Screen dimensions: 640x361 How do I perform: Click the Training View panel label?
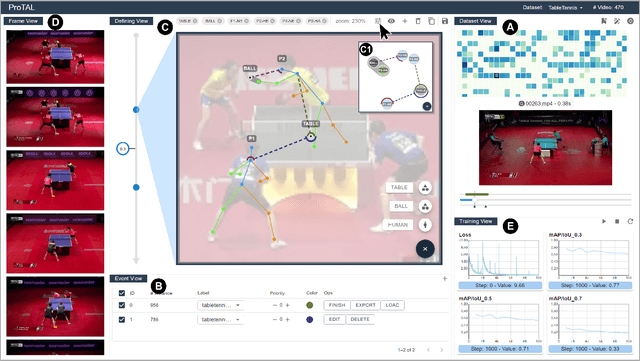point(476,221)
